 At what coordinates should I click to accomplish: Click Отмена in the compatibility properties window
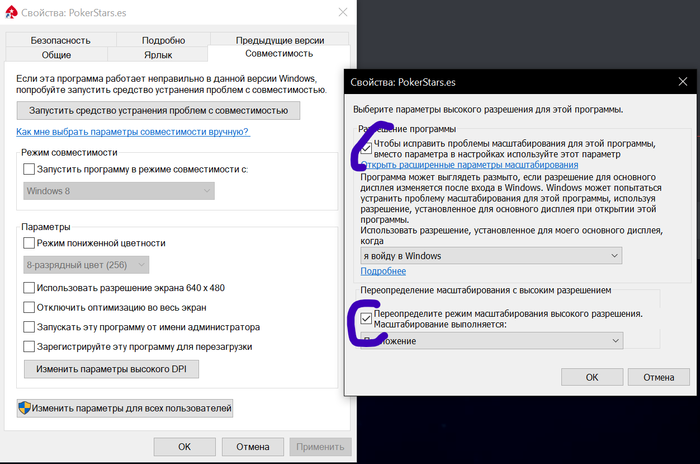253,447
